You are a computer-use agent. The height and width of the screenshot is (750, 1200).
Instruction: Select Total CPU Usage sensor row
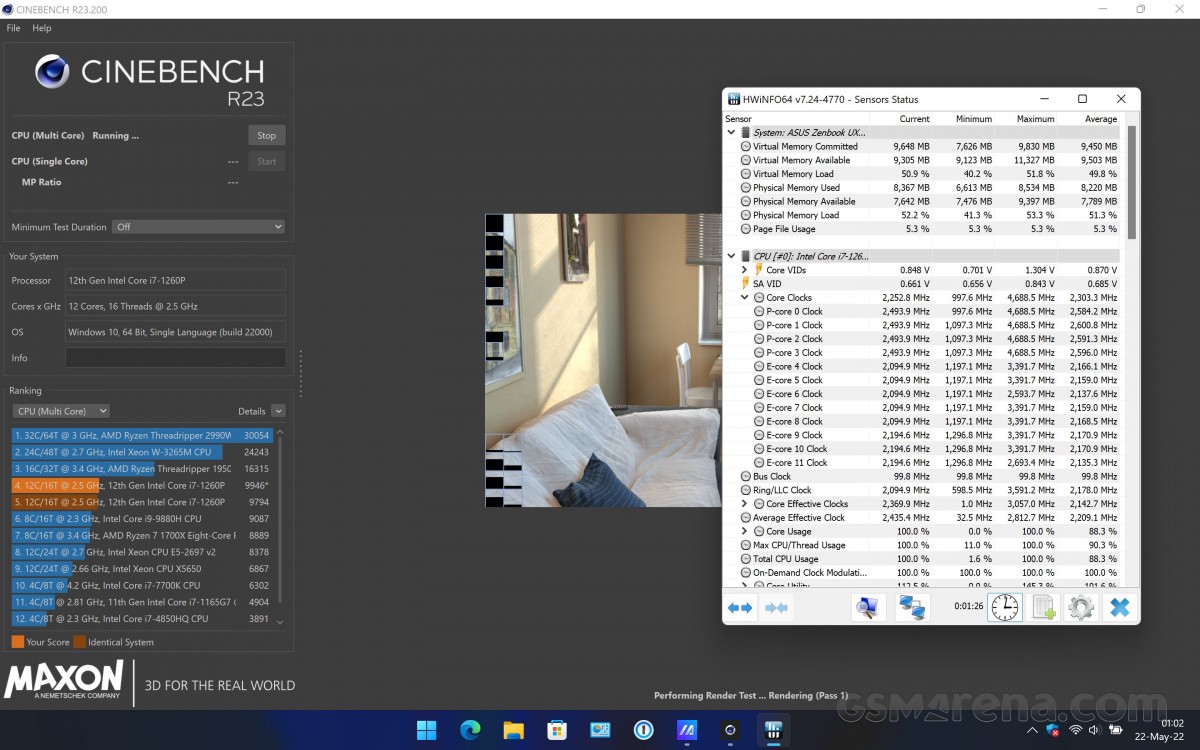(x=921, y=559)
